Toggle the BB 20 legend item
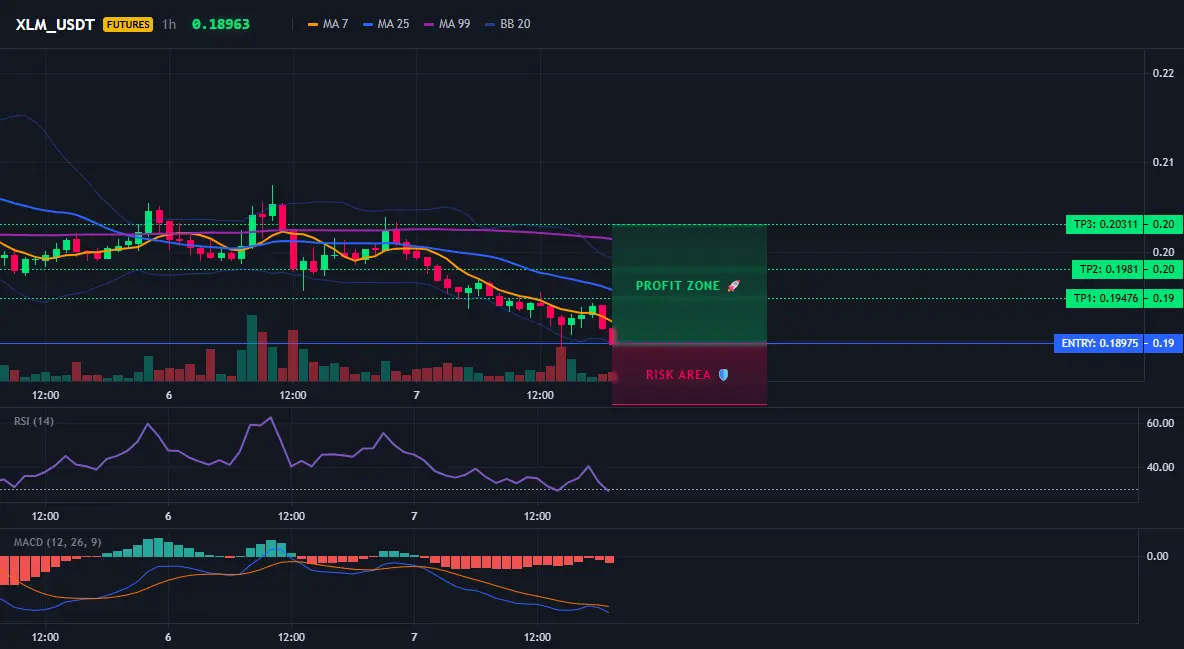Viewport: 1184px width, 649px height. [x=508, y=24]
